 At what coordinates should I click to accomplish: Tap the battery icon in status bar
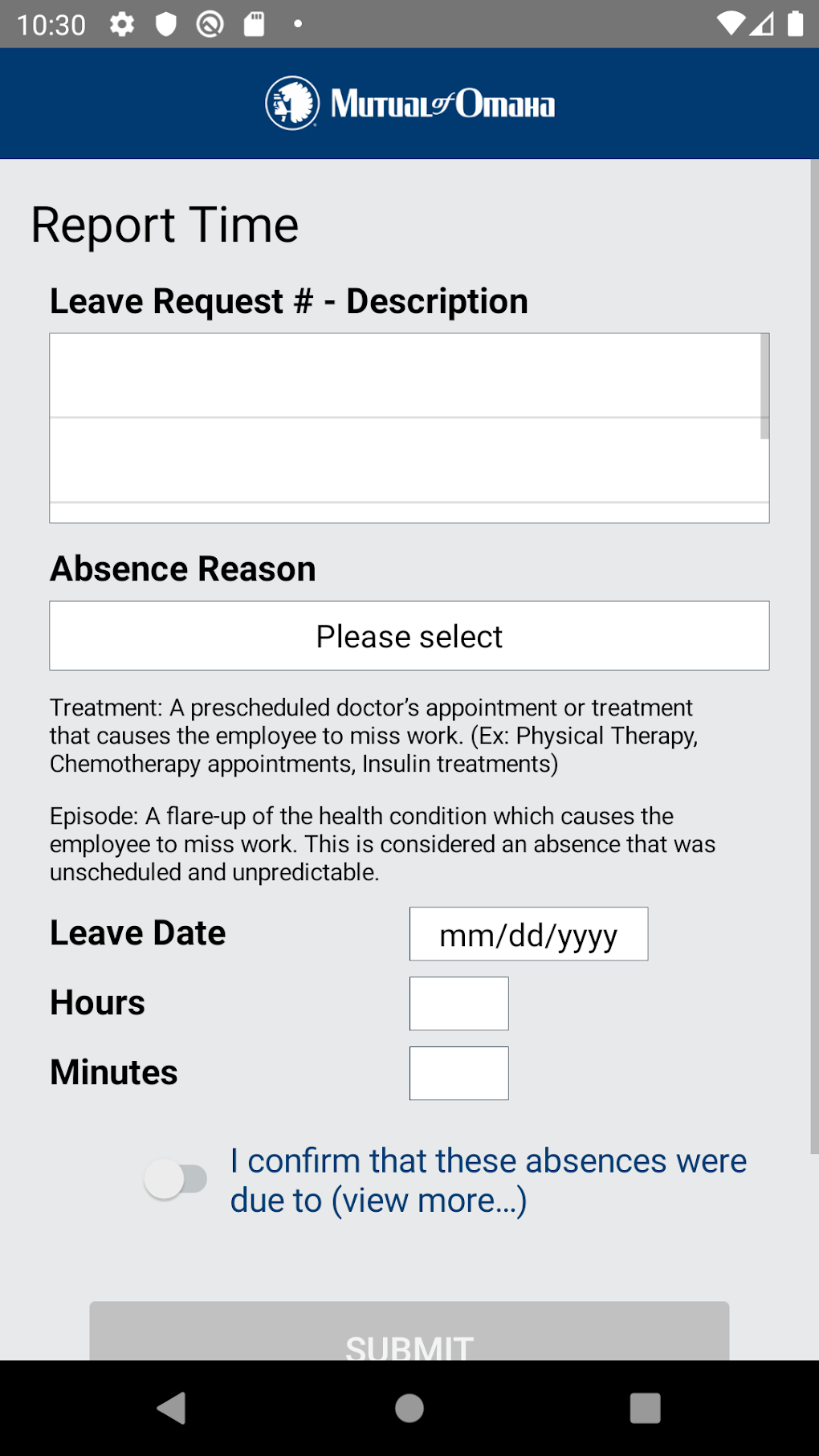[795, 24]
